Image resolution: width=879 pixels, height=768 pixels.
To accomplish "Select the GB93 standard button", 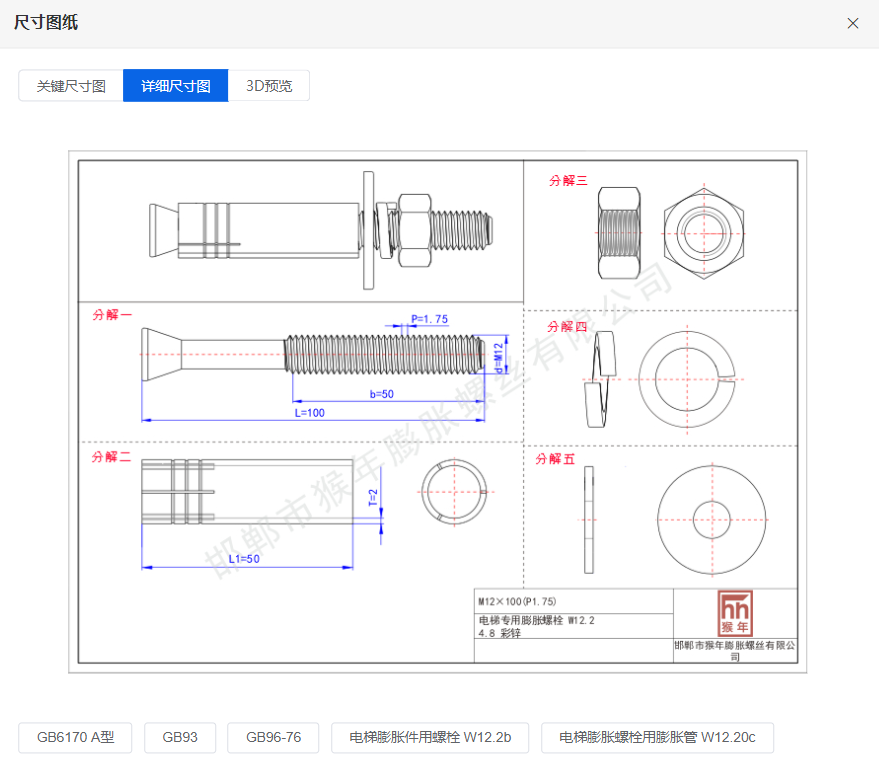I will (x=180, y=738).
